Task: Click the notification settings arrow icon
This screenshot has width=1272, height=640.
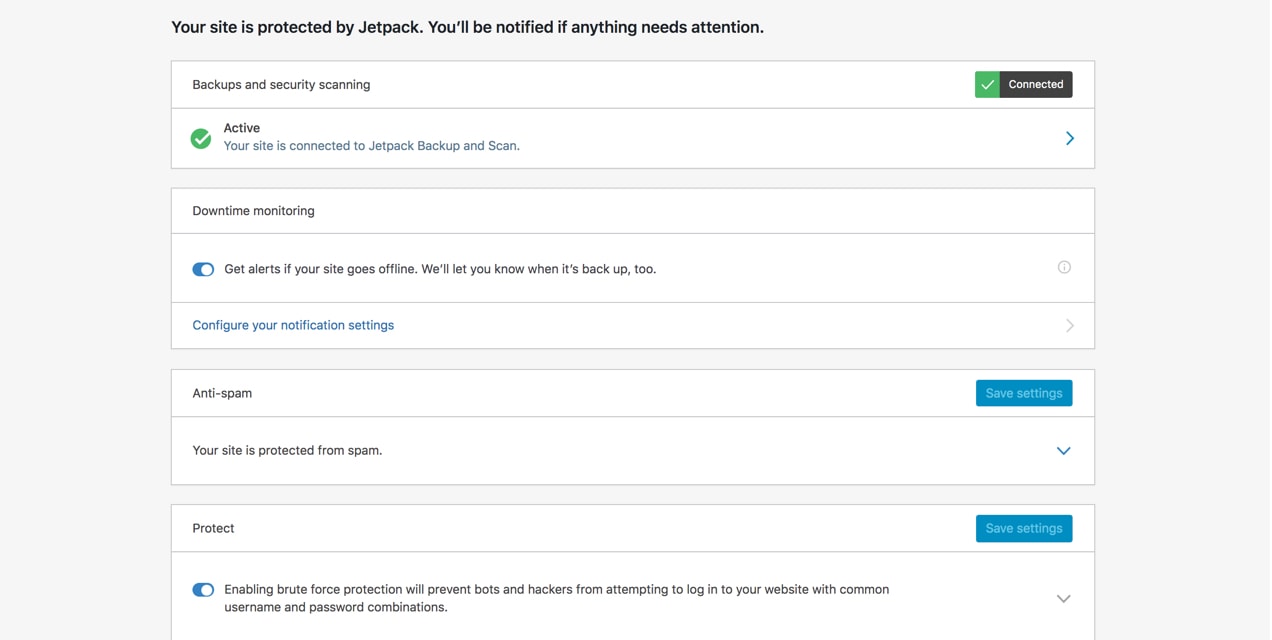Action: [x=1069, y=326]
